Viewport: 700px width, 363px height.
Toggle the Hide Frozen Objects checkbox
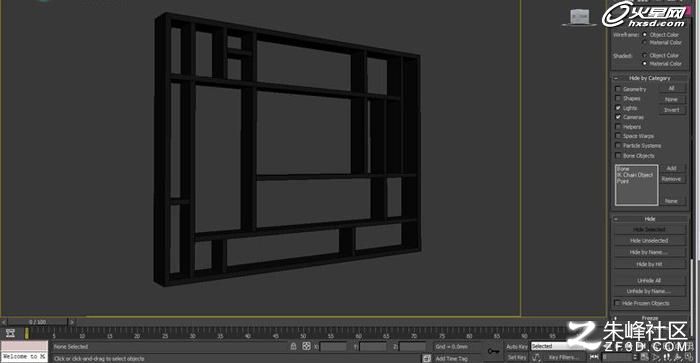(618, 303)
